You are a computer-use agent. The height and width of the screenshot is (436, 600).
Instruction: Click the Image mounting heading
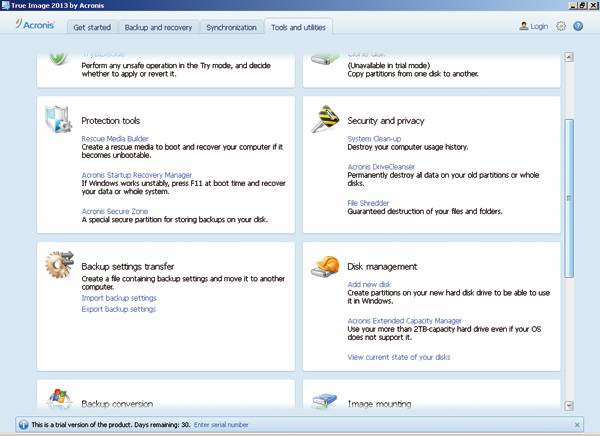click(379, 404)
